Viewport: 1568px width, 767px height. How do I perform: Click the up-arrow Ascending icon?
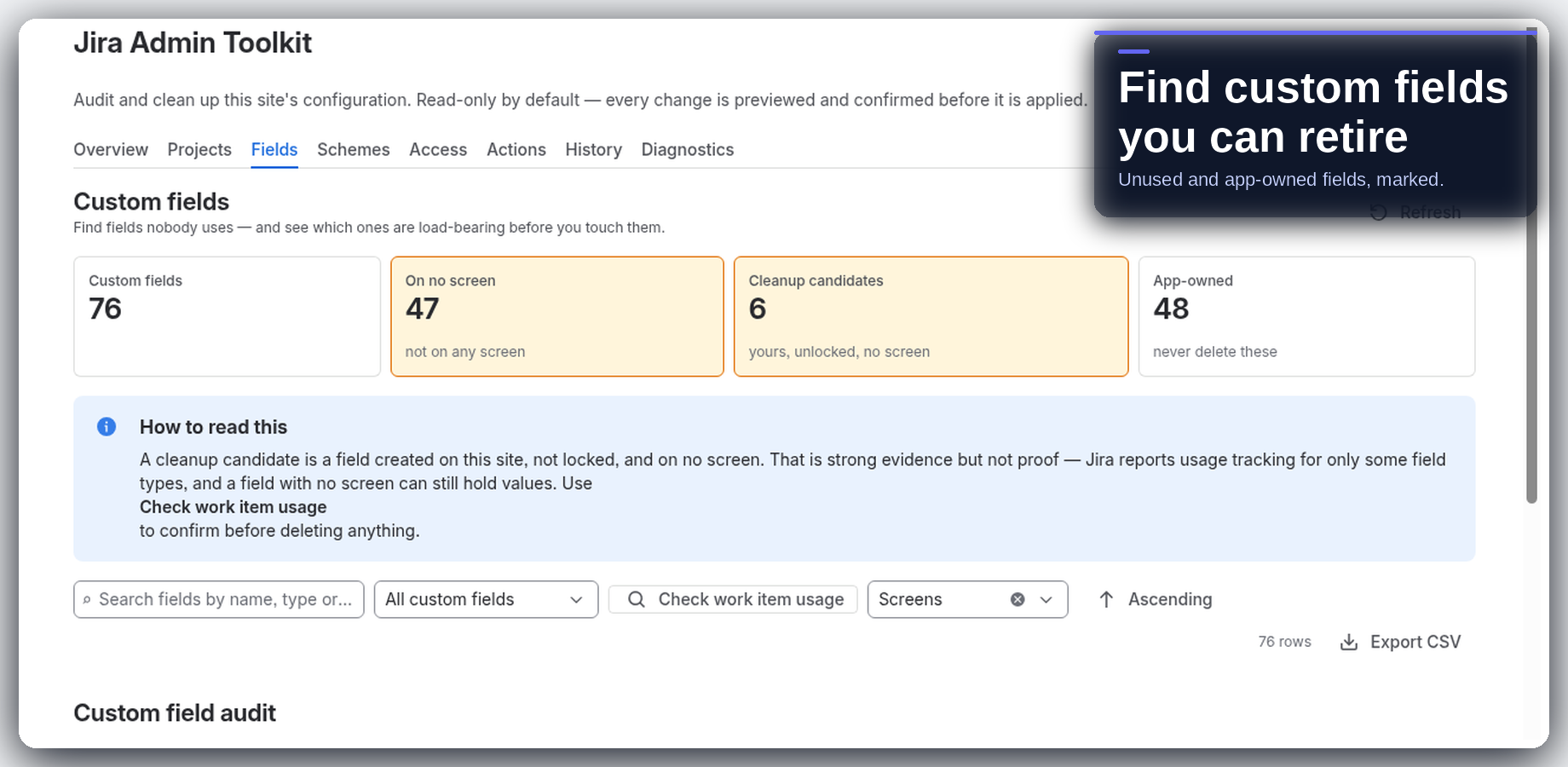(x=1106, y=599)
